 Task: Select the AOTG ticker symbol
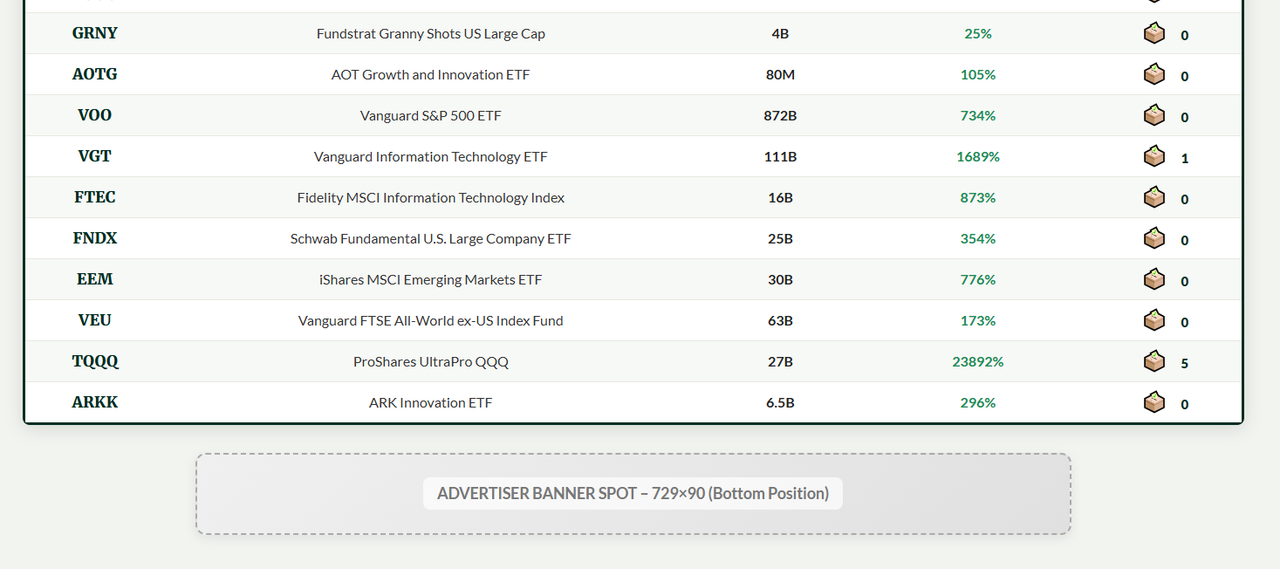pyautogui.click(x=95, y=74)
